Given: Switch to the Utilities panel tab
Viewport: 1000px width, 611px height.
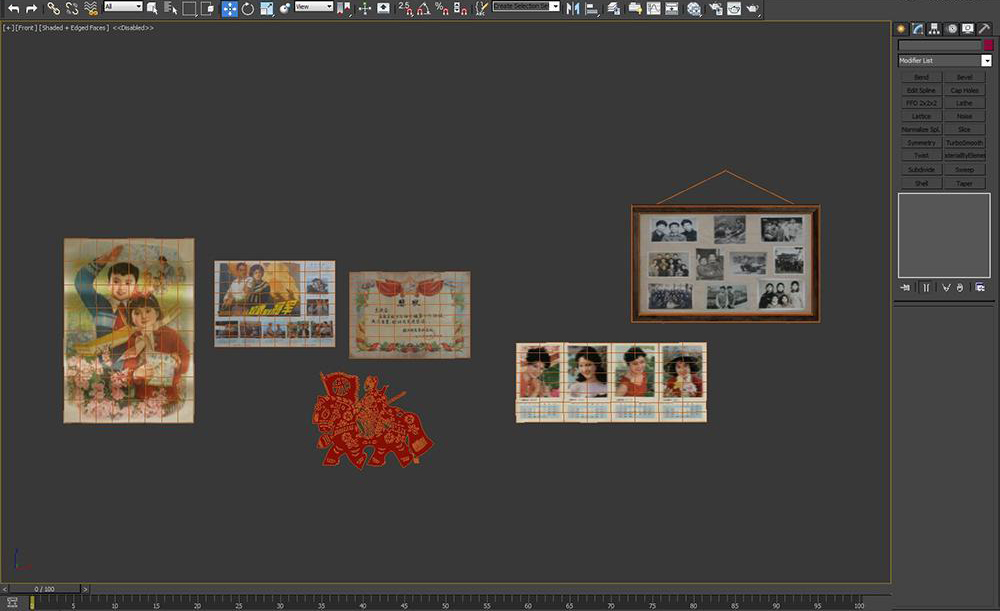Looking at the screenshot, I should 985,29.
